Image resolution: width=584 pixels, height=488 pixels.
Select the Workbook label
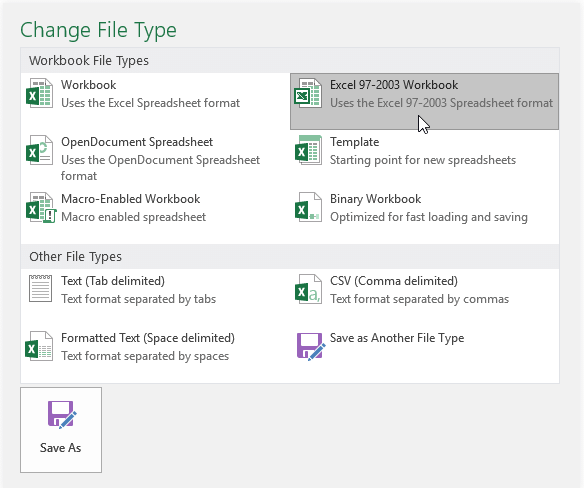click(x=89, y=85)
